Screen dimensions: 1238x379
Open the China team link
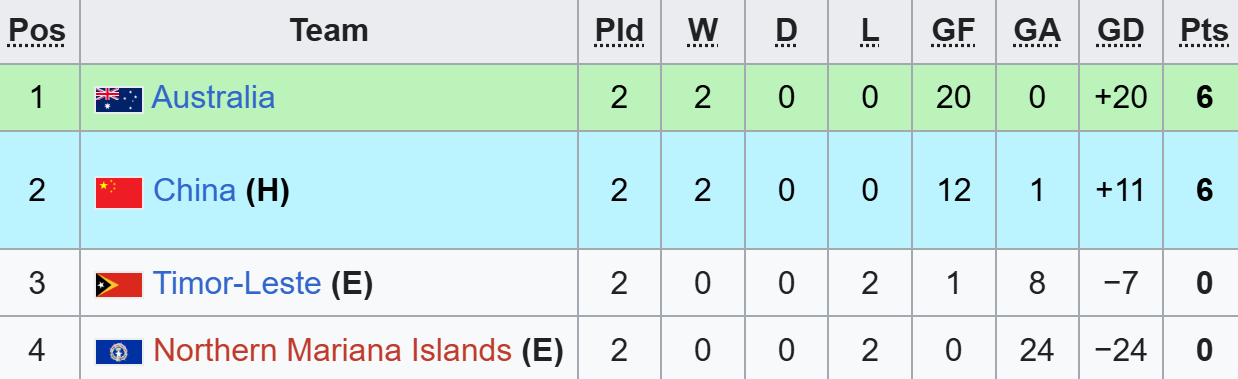click(194, 190)
